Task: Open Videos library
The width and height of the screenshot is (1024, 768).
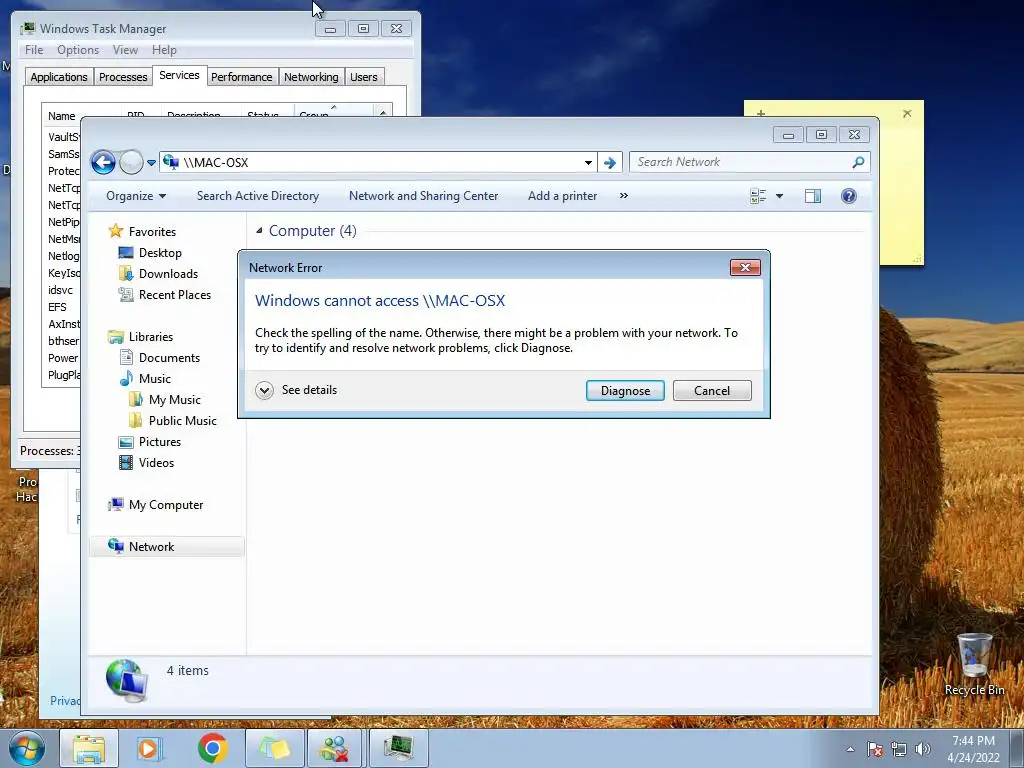Action: tap(156, 462)
